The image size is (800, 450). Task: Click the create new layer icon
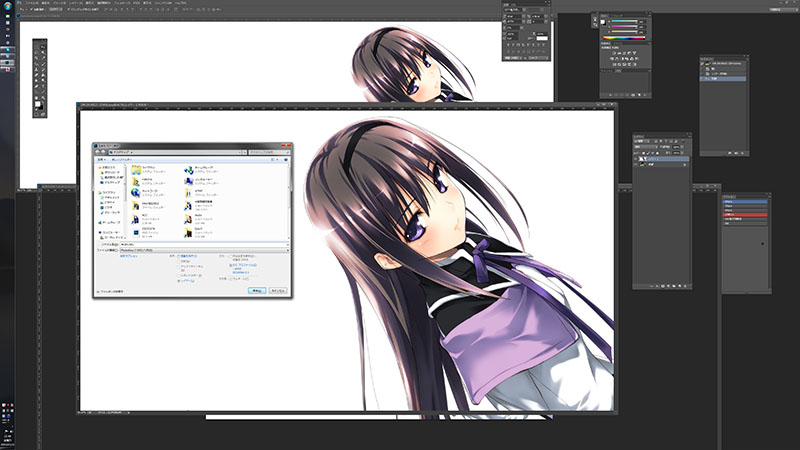coord(680,286)
